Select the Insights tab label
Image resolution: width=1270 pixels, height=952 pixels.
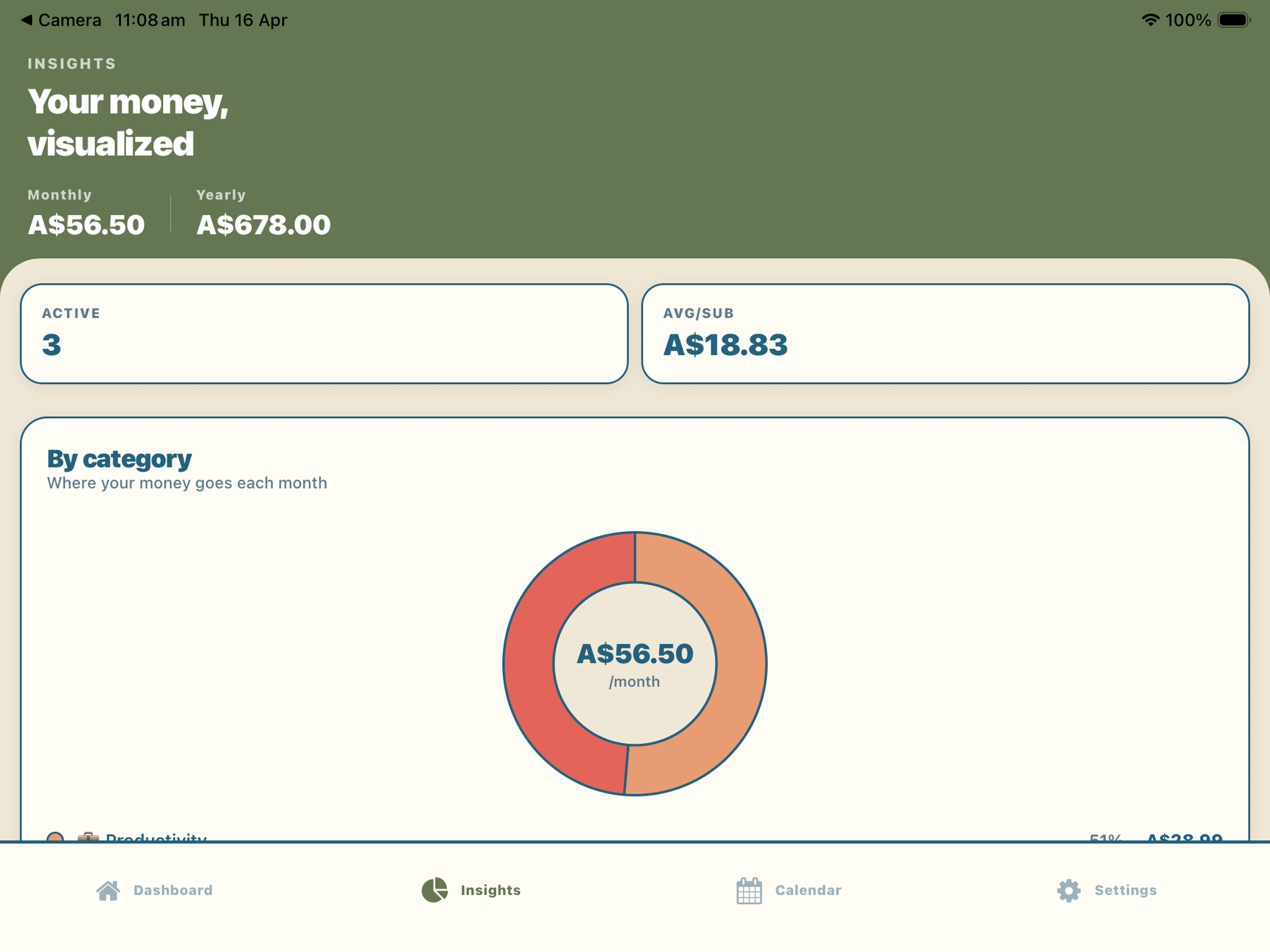(491, 890)
